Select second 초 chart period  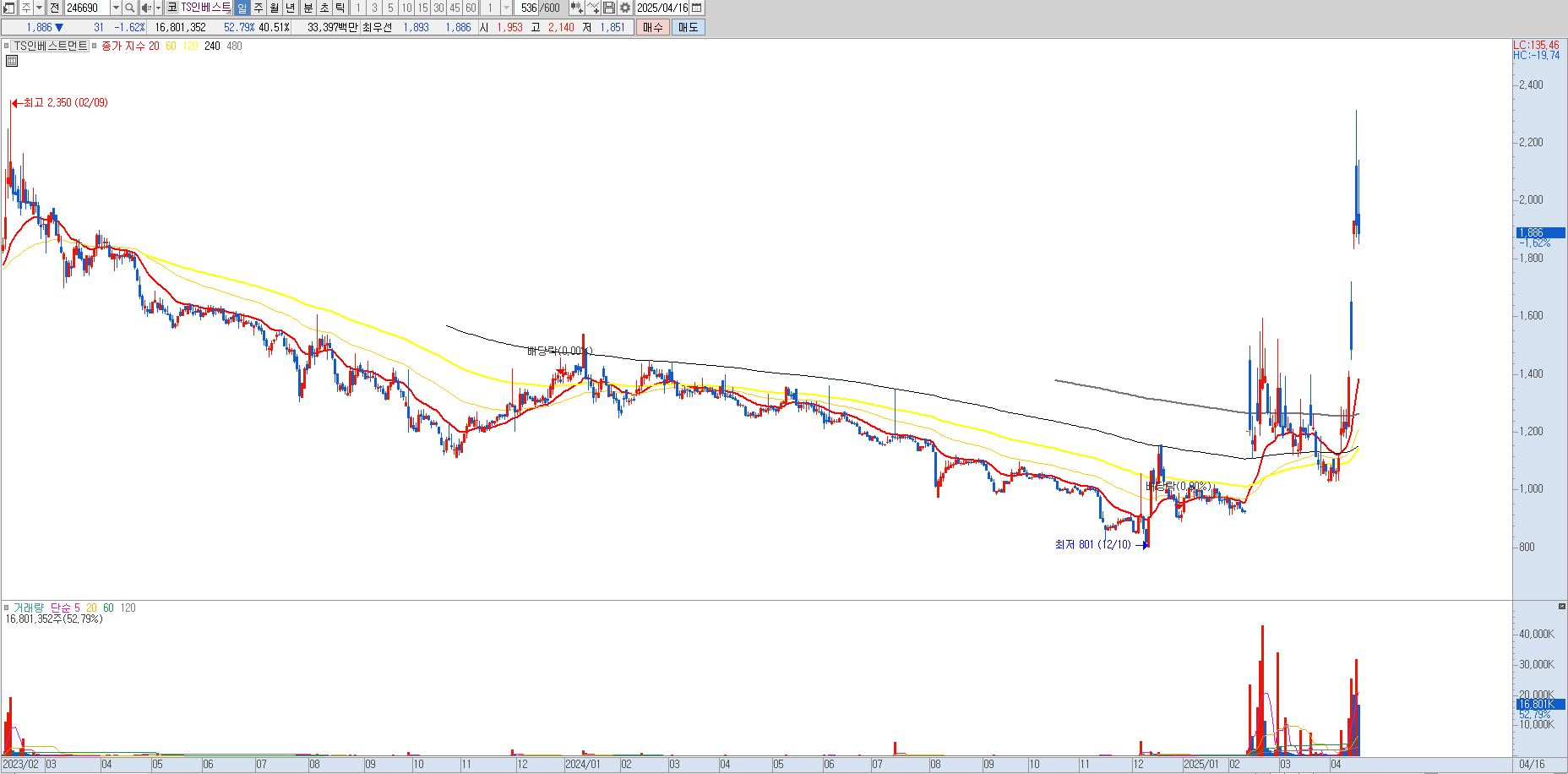(324, 8)
